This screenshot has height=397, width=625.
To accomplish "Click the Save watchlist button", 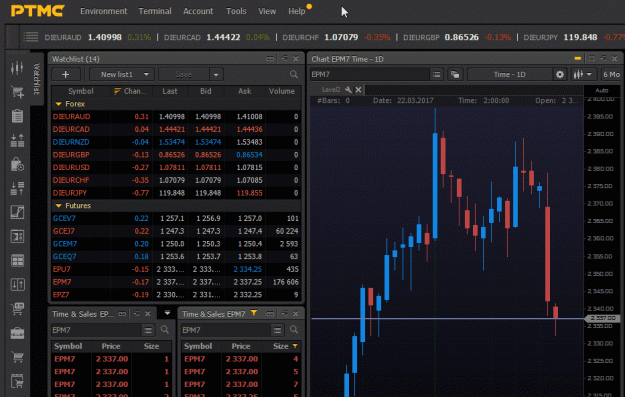I will [x=184, y=75].
